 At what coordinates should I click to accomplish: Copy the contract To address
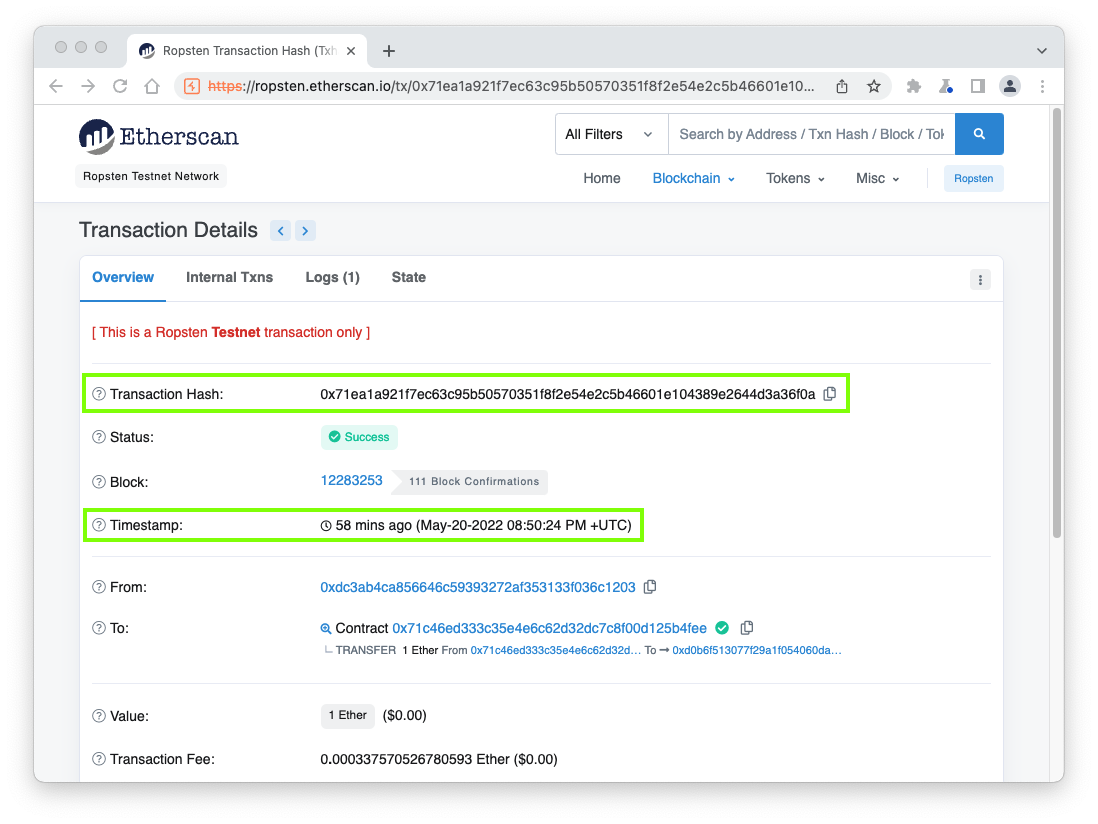click(747, 627)
